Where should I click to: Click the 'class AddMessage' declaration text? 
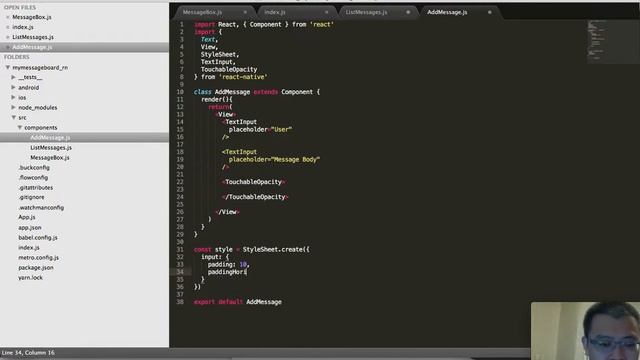tap(222, 92)
